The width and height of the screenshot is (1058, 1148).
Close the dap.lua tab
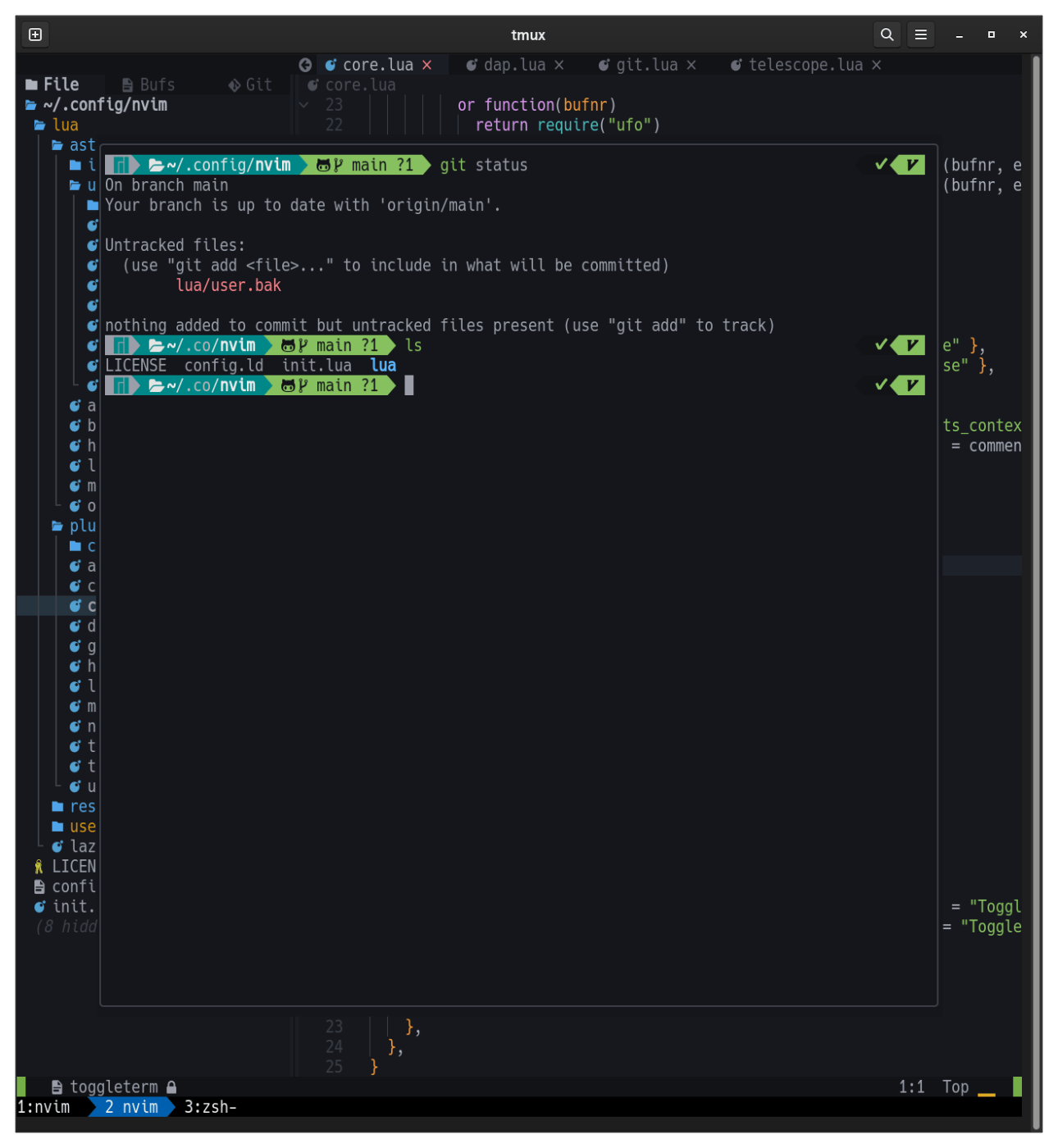(559, 65)
